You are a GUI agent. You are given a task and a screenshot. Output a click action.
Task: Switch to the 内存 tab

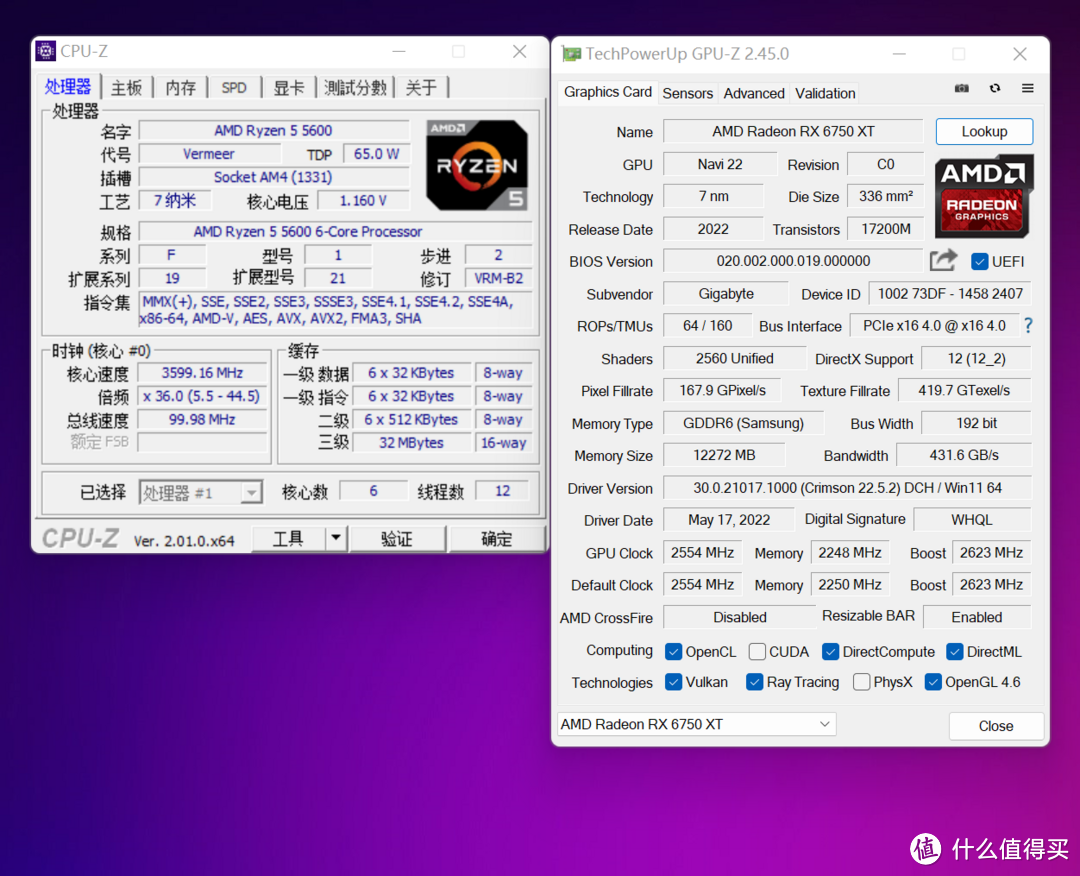coord(180,88)
